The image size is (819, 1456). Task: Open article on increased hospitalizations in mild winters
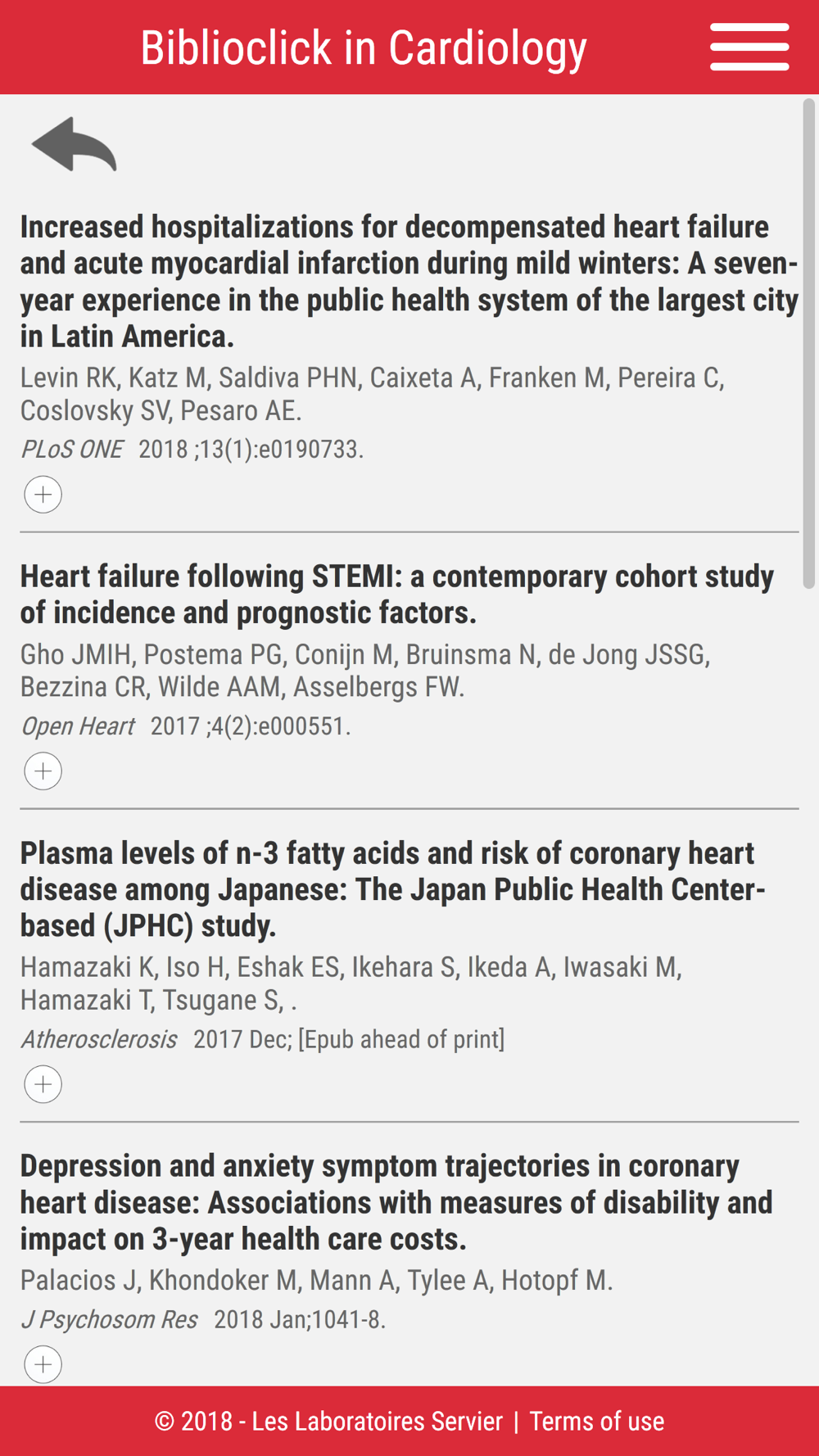coord(409,281)
